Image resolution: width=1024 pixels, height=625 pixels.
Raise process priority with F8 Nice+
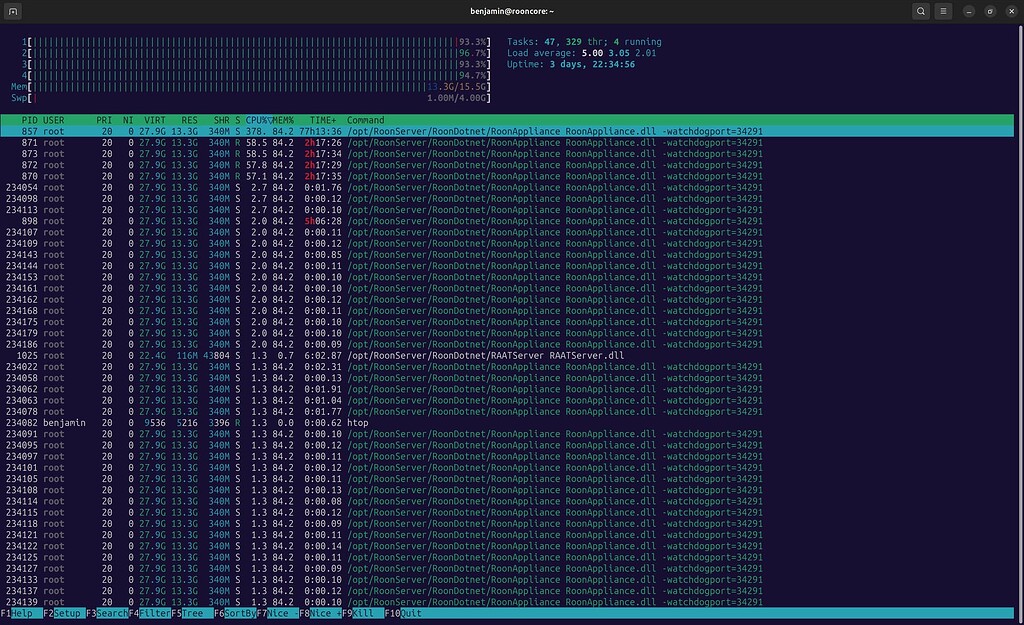point(318,613)
